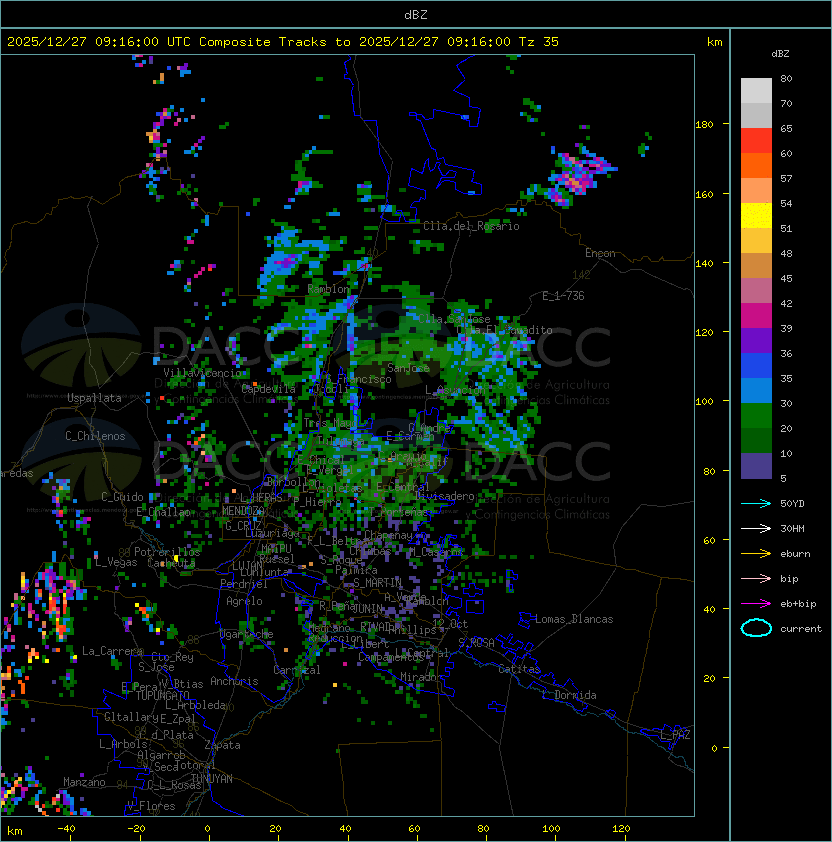This screenshot has width=832, height=842.
Task: Click the eburn legend label
Action: 795,554
